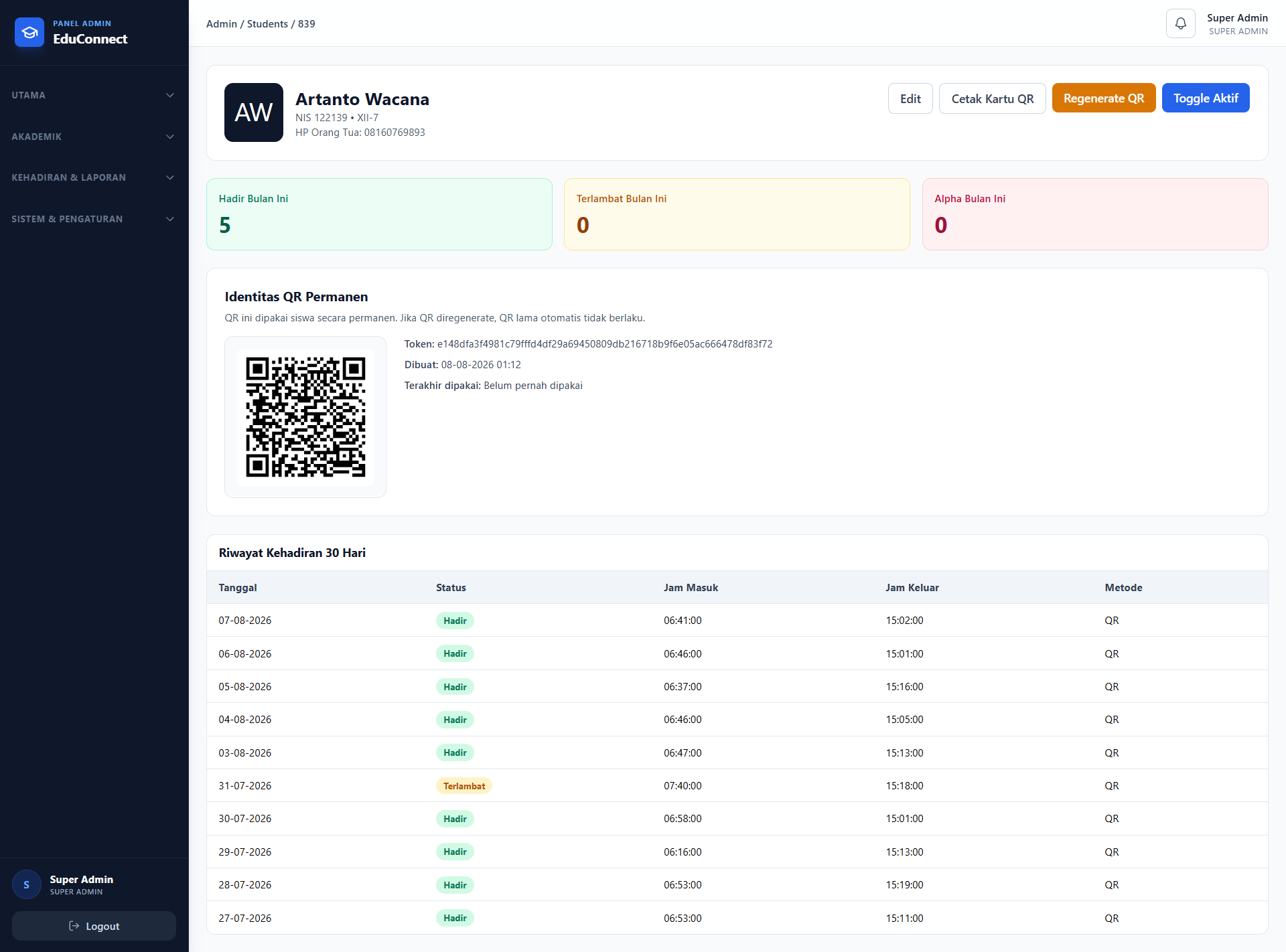This screenshot has height=952, width=1286.
Task: Click the student's QR code image
Action: point(305,417)
